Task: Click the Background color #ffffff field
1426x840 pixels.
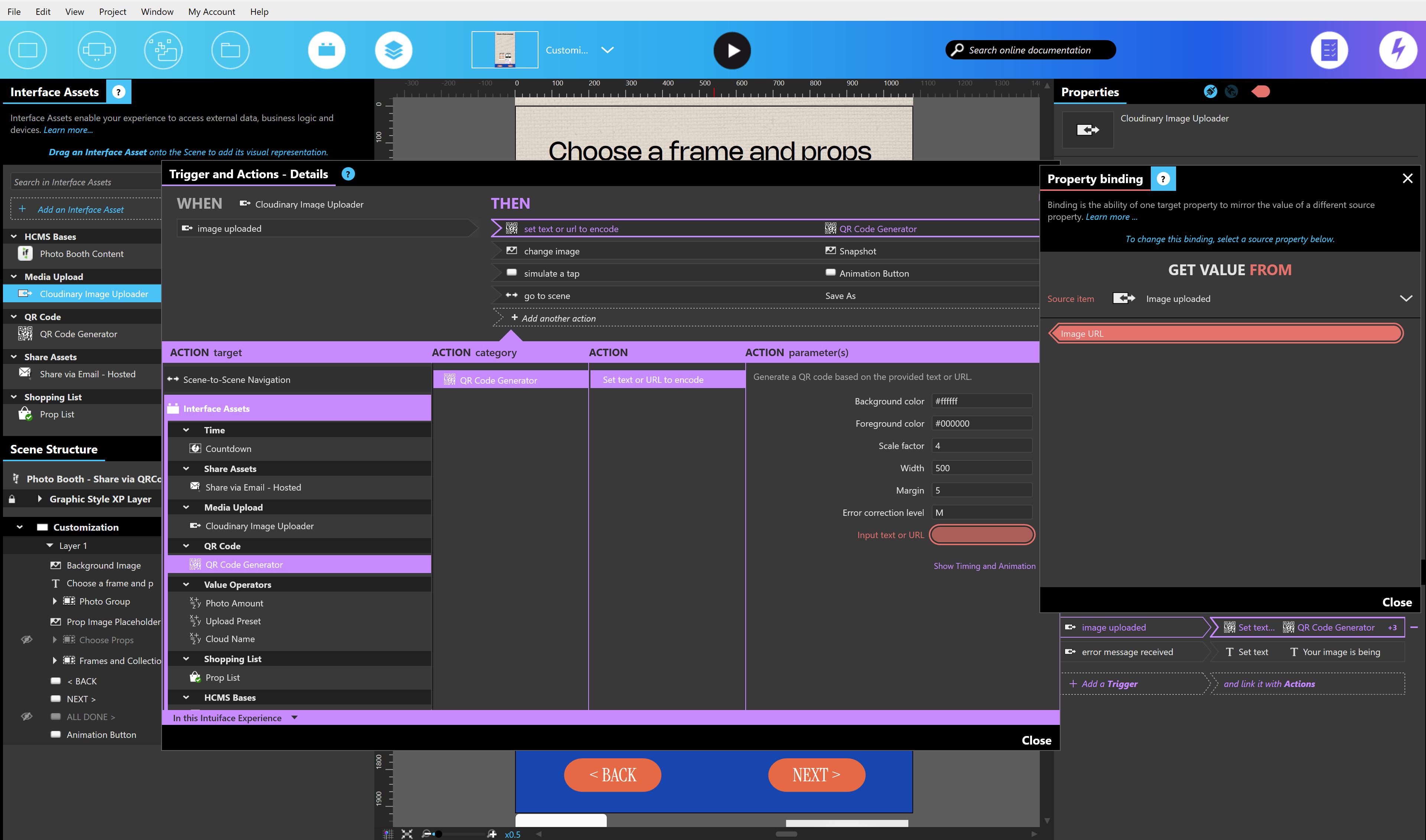Action: coord(982,401)
